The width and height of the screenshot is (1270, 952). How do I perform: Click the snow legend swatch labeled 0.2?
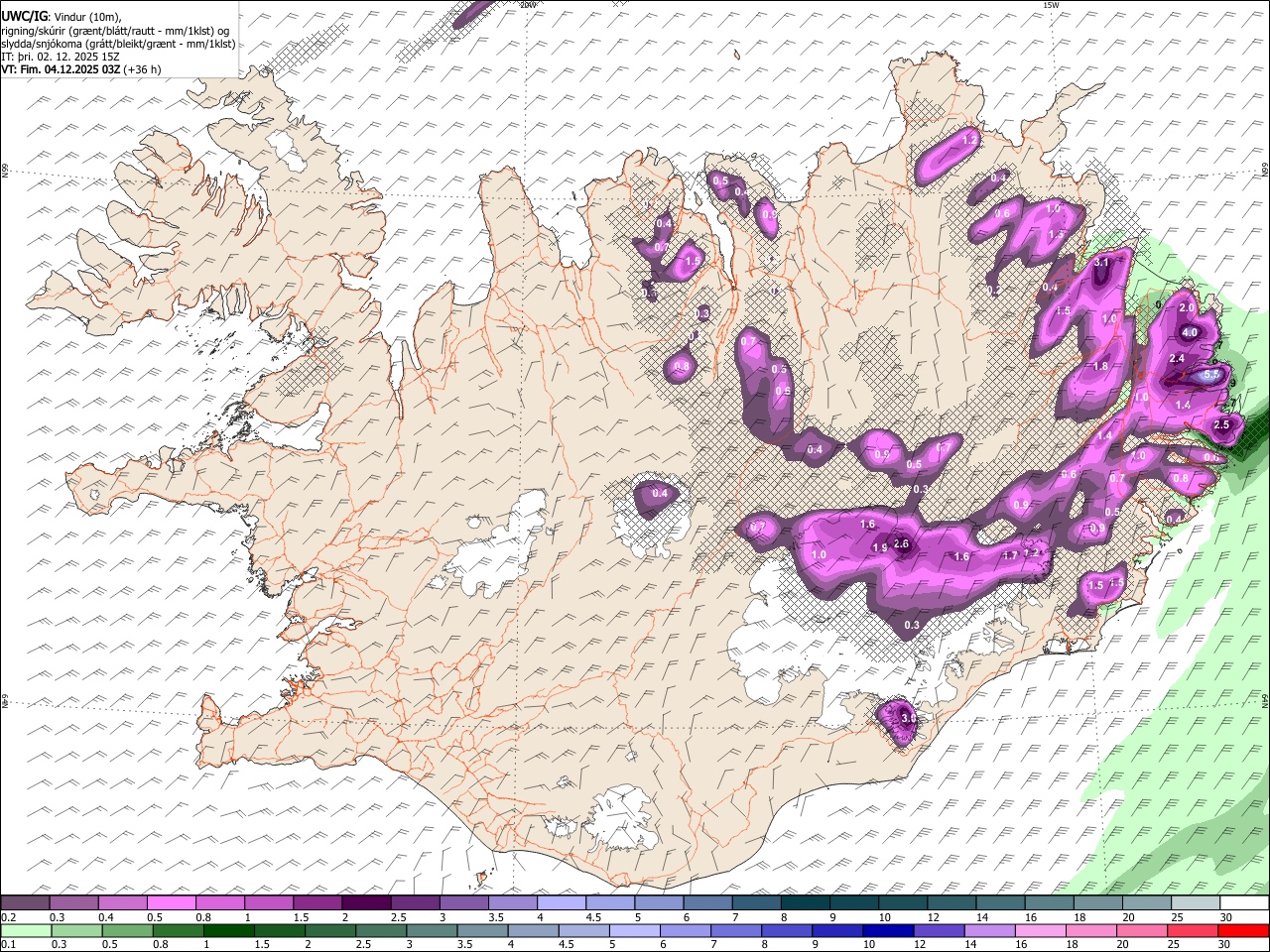25,902
